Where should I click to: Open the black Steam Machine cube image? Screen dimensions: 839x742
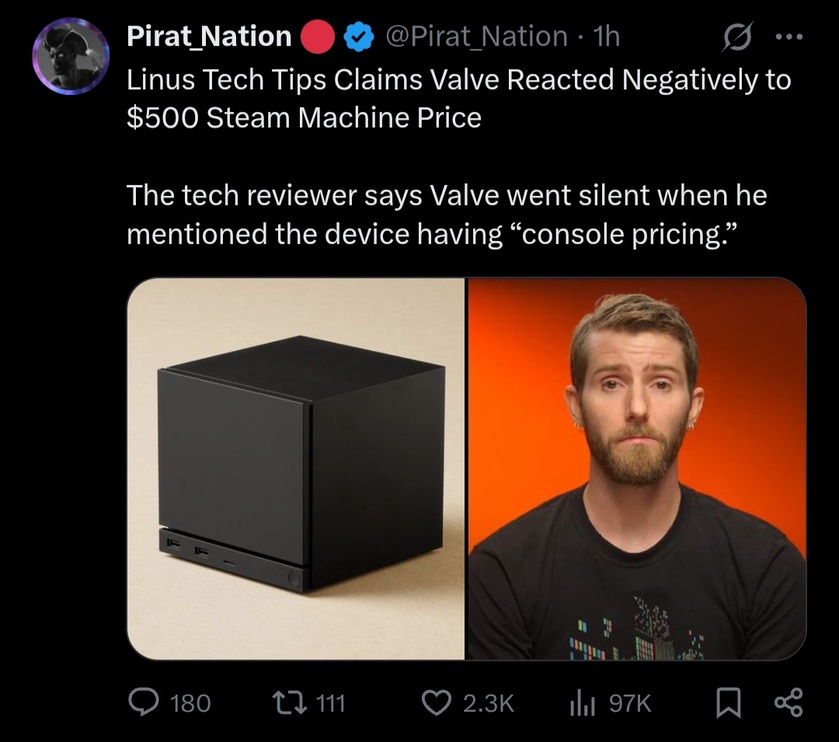point(297,468)
